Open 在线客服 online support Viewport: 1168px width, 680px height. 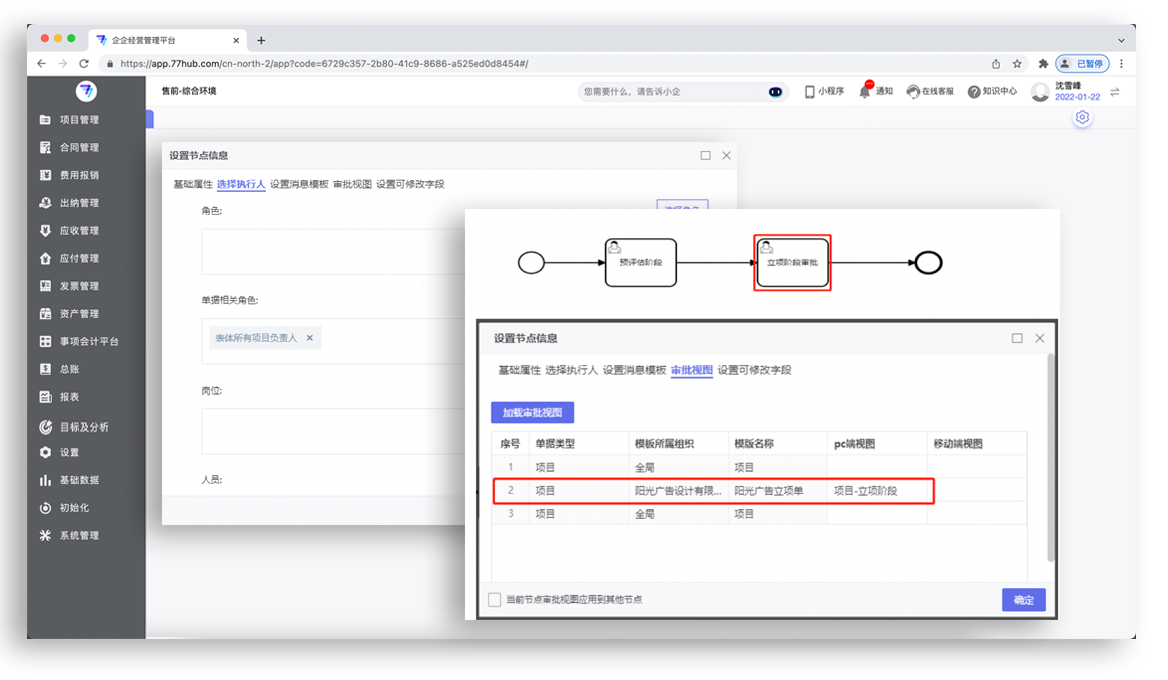pos(913,91)
